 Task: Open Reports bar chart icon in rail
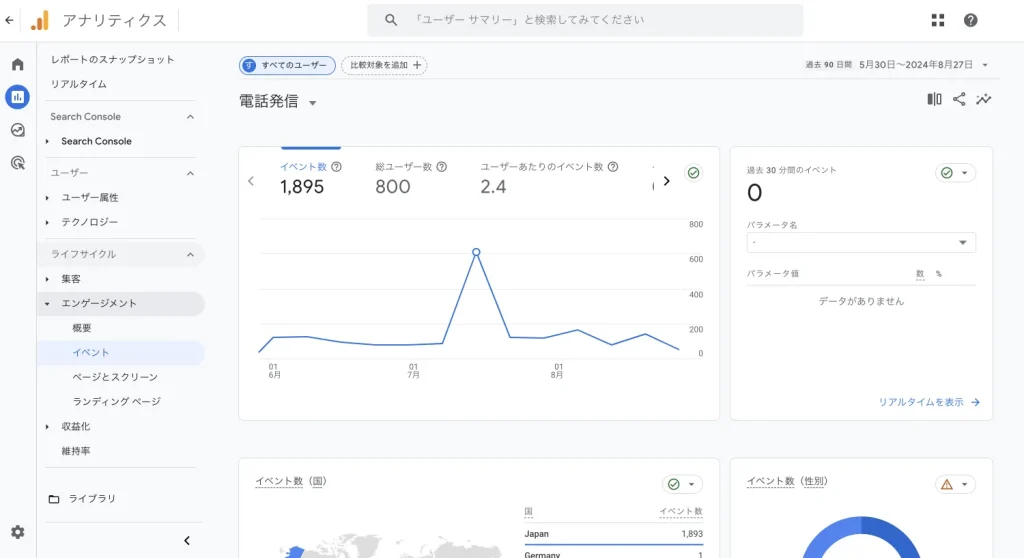18,97
